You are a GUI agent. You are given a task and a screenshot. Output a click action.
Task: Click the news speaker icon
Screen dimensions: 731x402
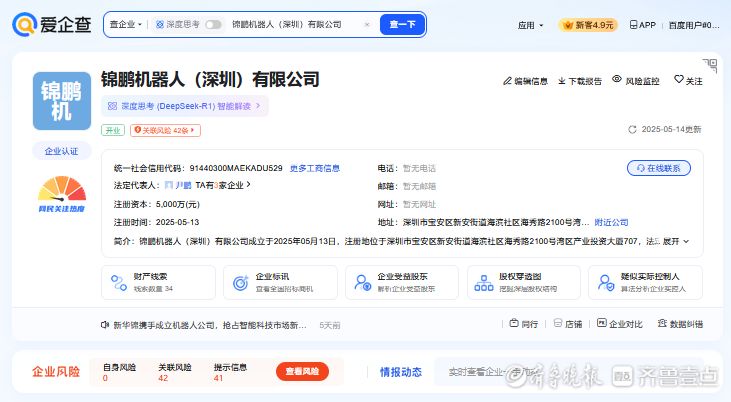click(x=105, y=325)
